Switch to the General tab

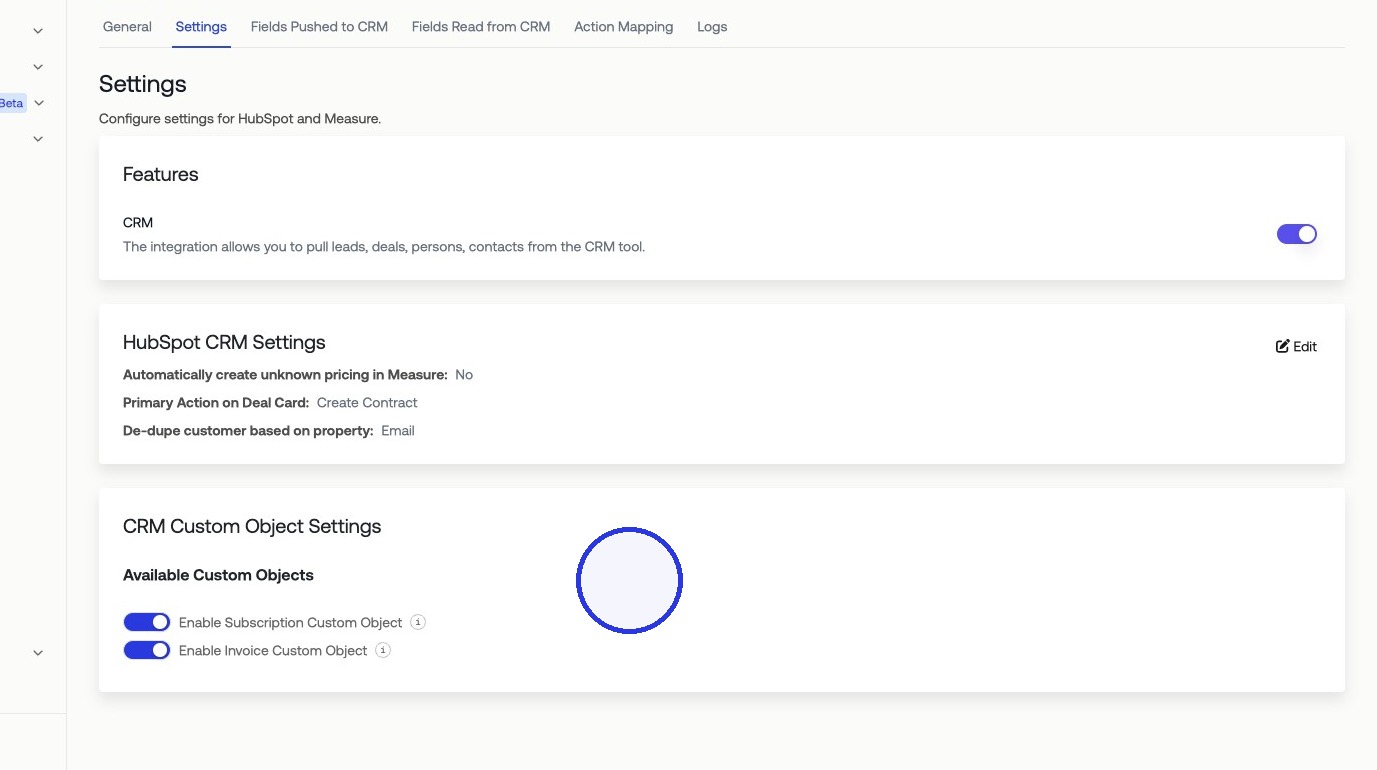click(127, 27)
